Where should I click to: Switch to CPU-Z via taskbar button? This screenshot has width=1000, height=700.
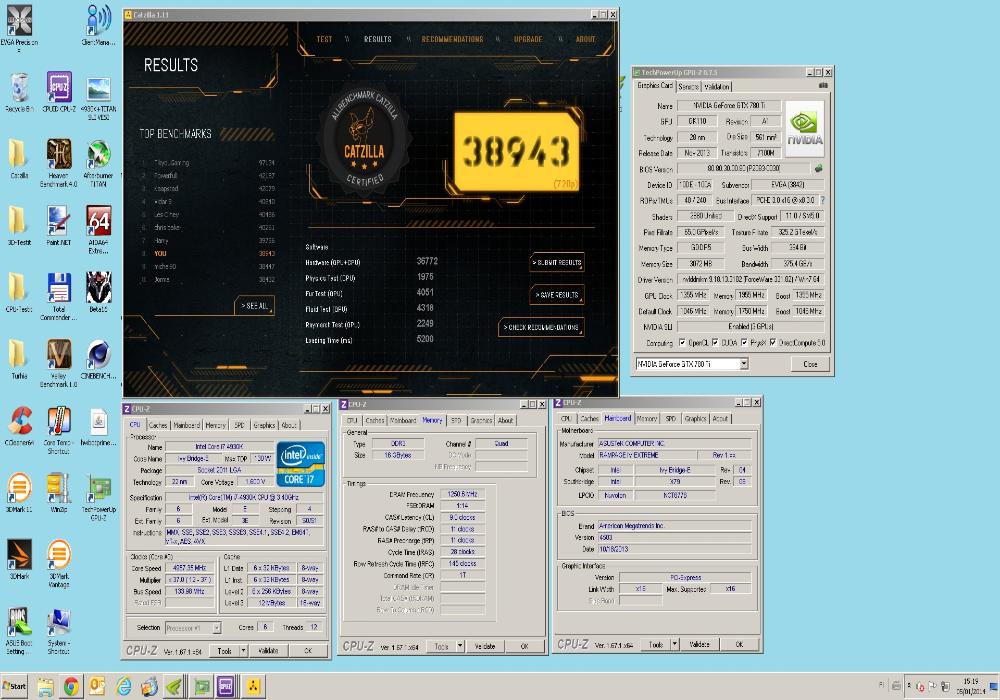pos(226,686)
